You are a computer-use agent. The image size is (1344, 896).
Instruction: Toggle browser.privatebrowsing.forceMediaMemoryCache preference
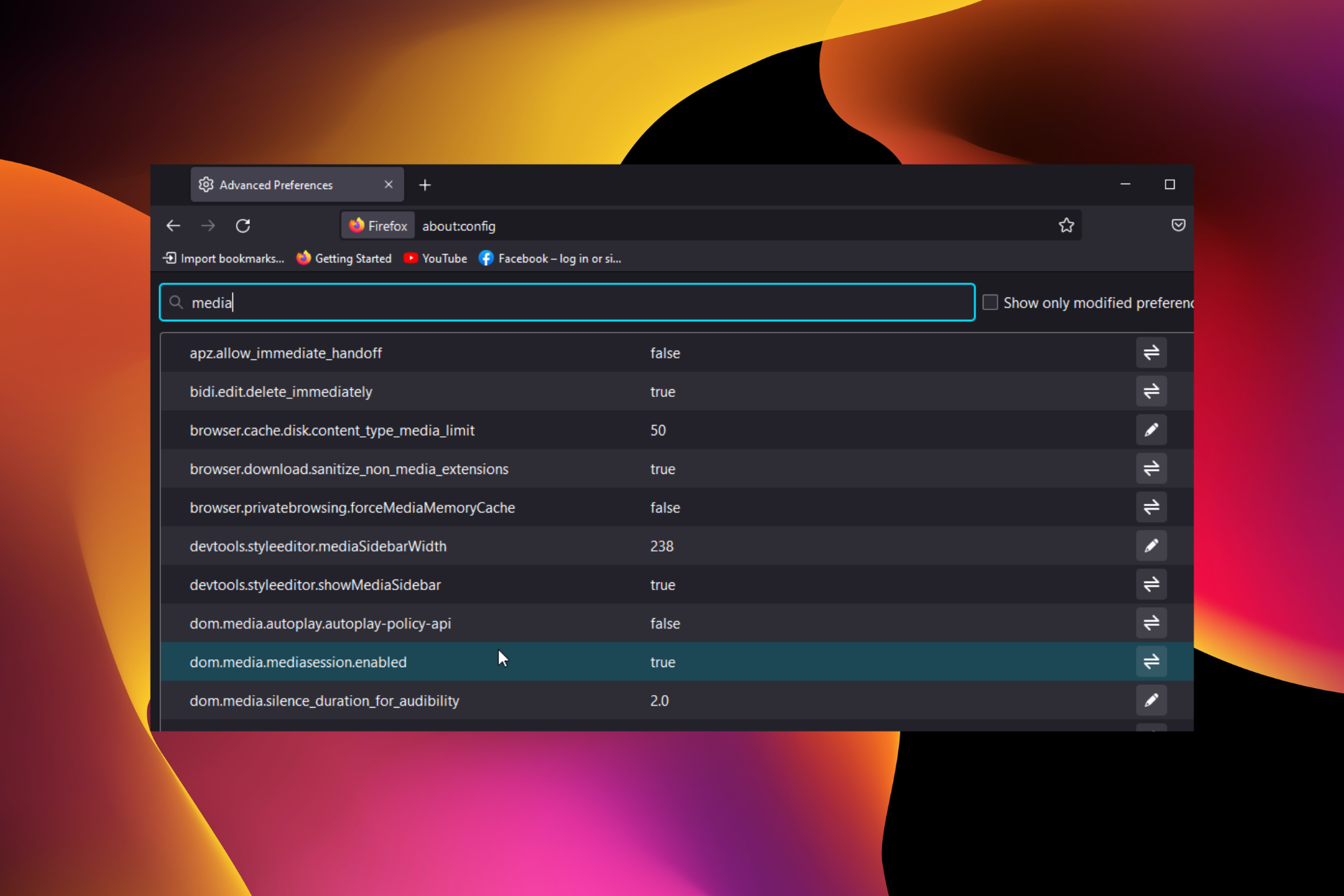click(x=1151, y=507)
